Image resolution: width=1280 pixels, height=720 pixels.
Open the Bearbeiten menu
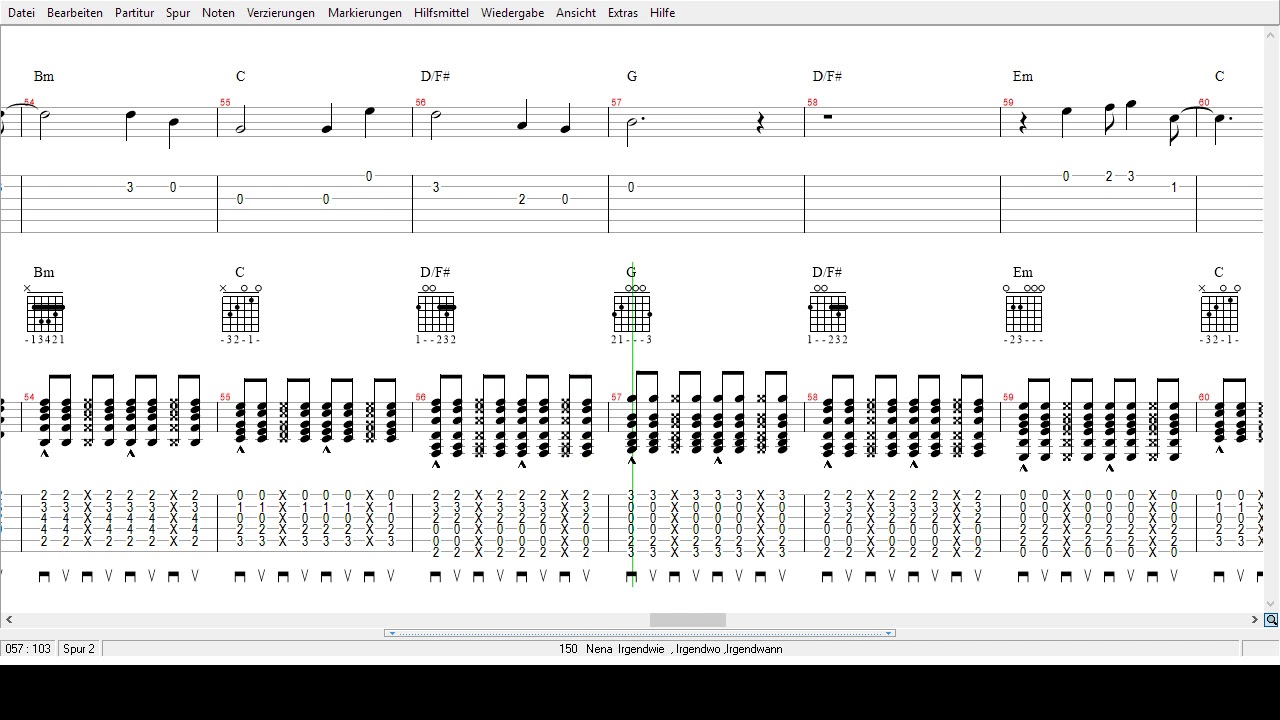(x=75, y=13)
